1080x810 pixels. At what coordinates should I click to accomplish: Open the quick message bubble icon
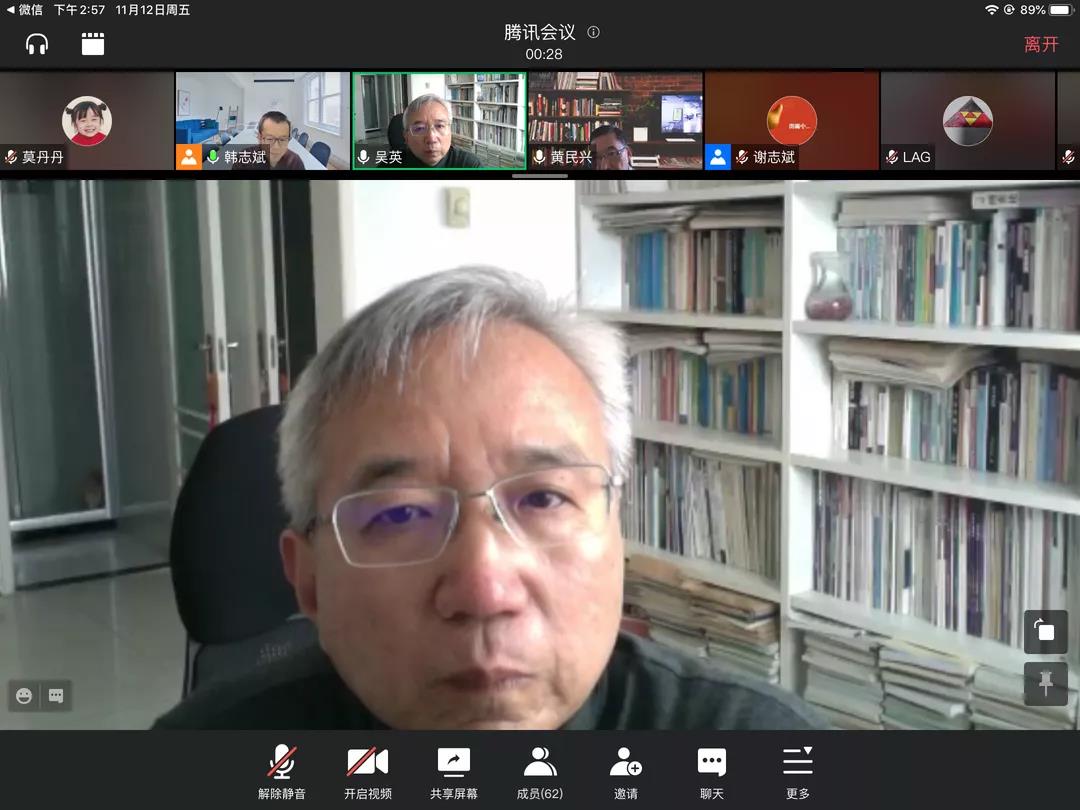coord(56,696)
